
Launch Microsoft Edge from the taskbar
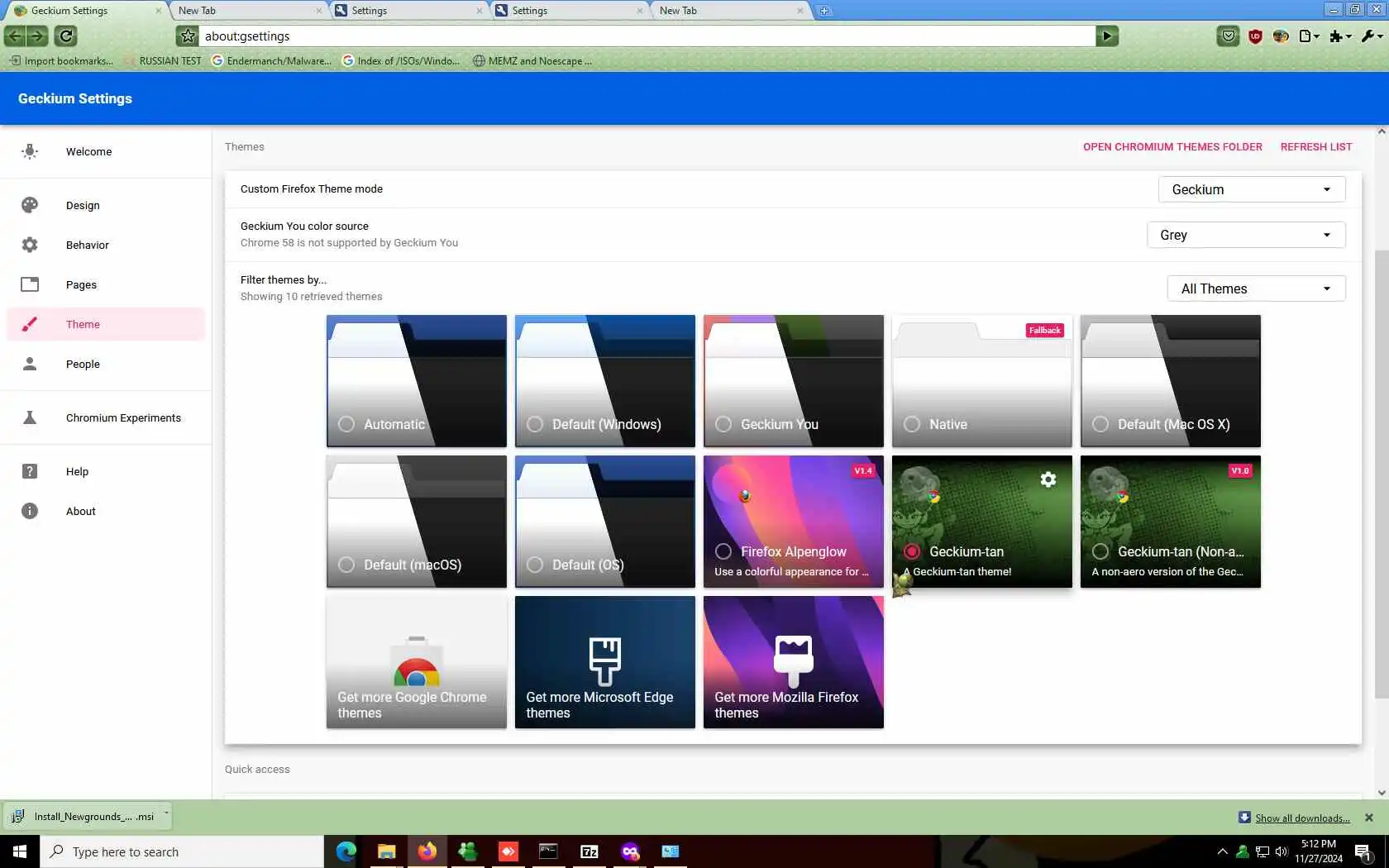tap(346, 851)
